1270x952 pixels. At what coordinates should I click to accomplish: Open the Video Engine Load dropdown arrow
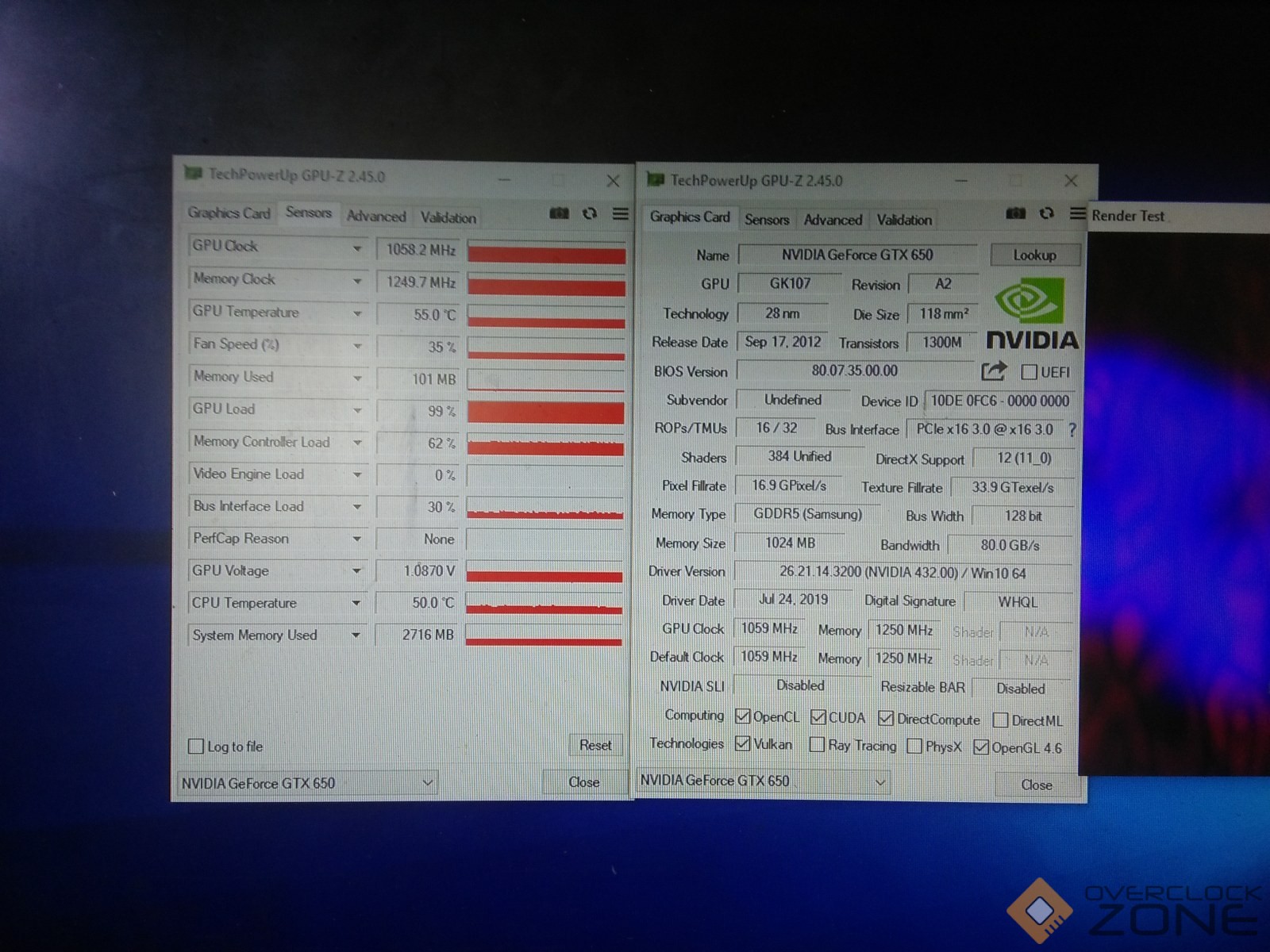(x=357, y=474)
